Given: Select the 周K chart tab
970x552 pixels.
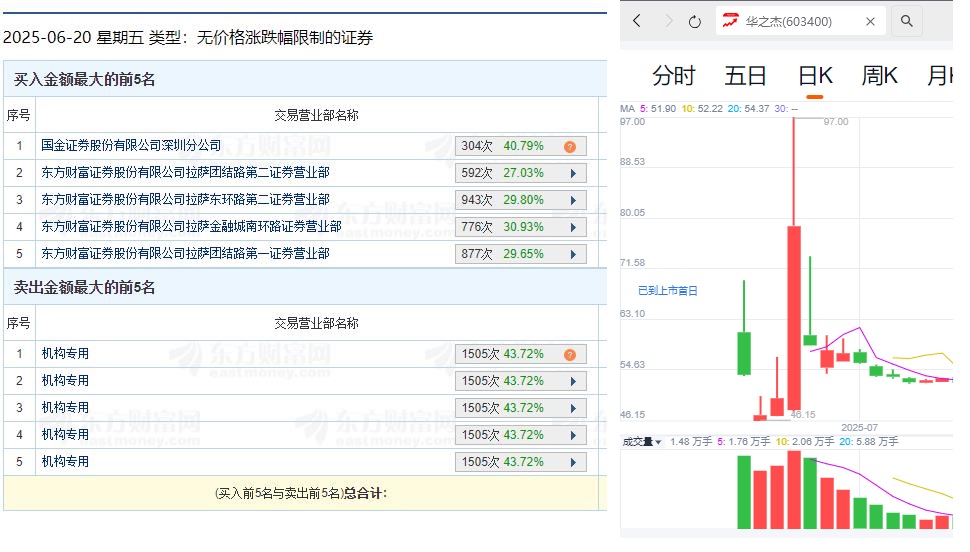Looking at the screenshot, I should pyautogui.click(x=879, y=76).
